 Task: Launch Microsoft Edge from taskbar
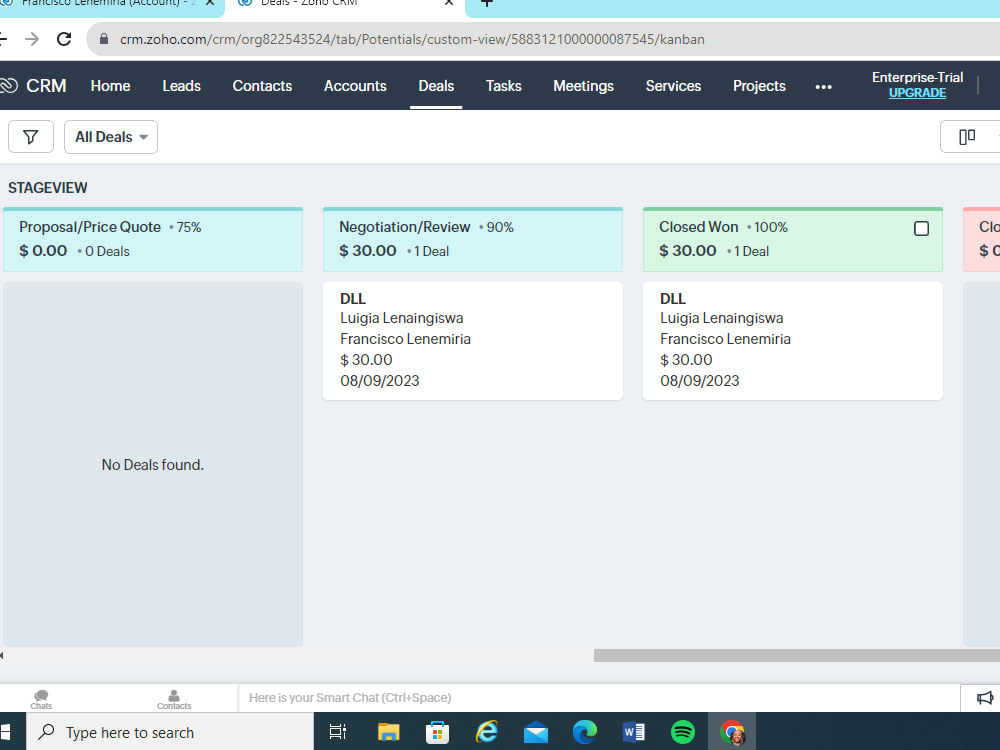pos(584,732)
